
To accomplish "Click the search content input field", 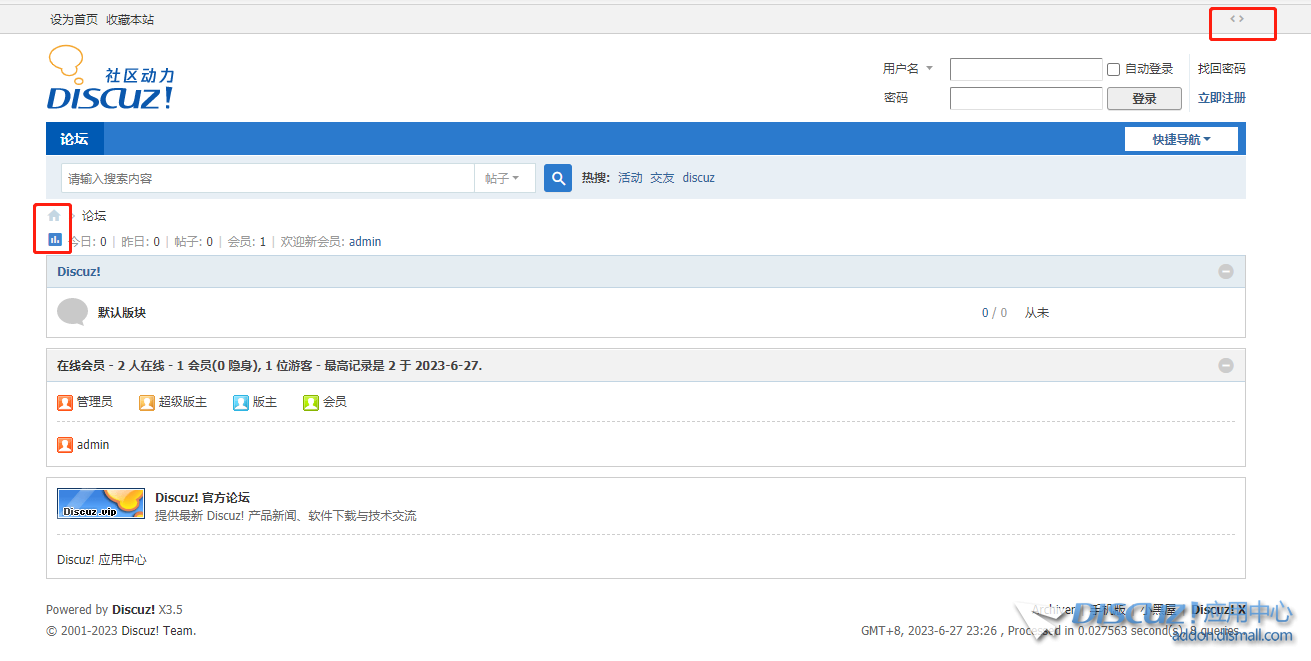I will [x=267, y=178].
